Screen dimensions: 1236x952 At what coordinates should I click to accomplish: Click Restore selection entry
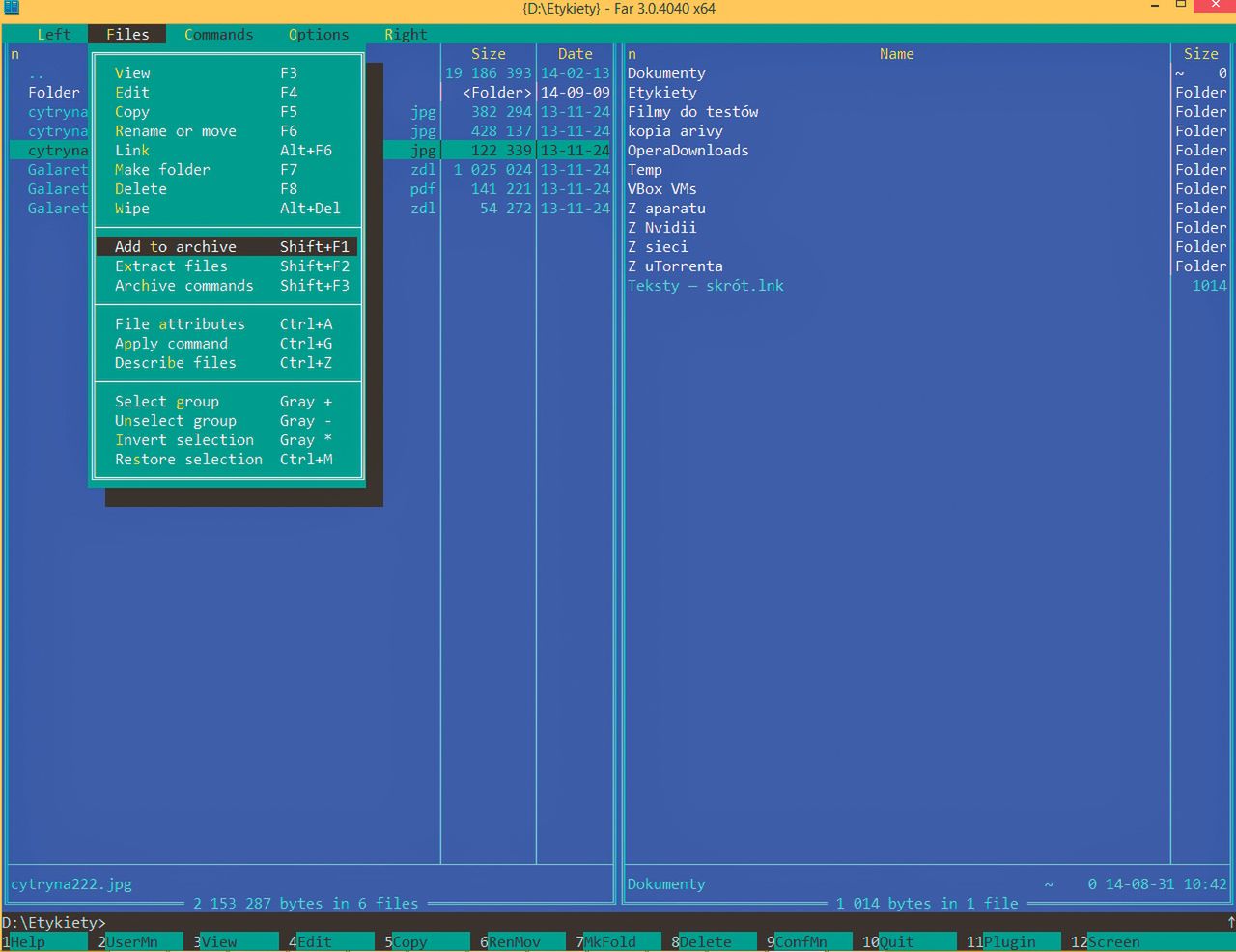tap(227, 459)
